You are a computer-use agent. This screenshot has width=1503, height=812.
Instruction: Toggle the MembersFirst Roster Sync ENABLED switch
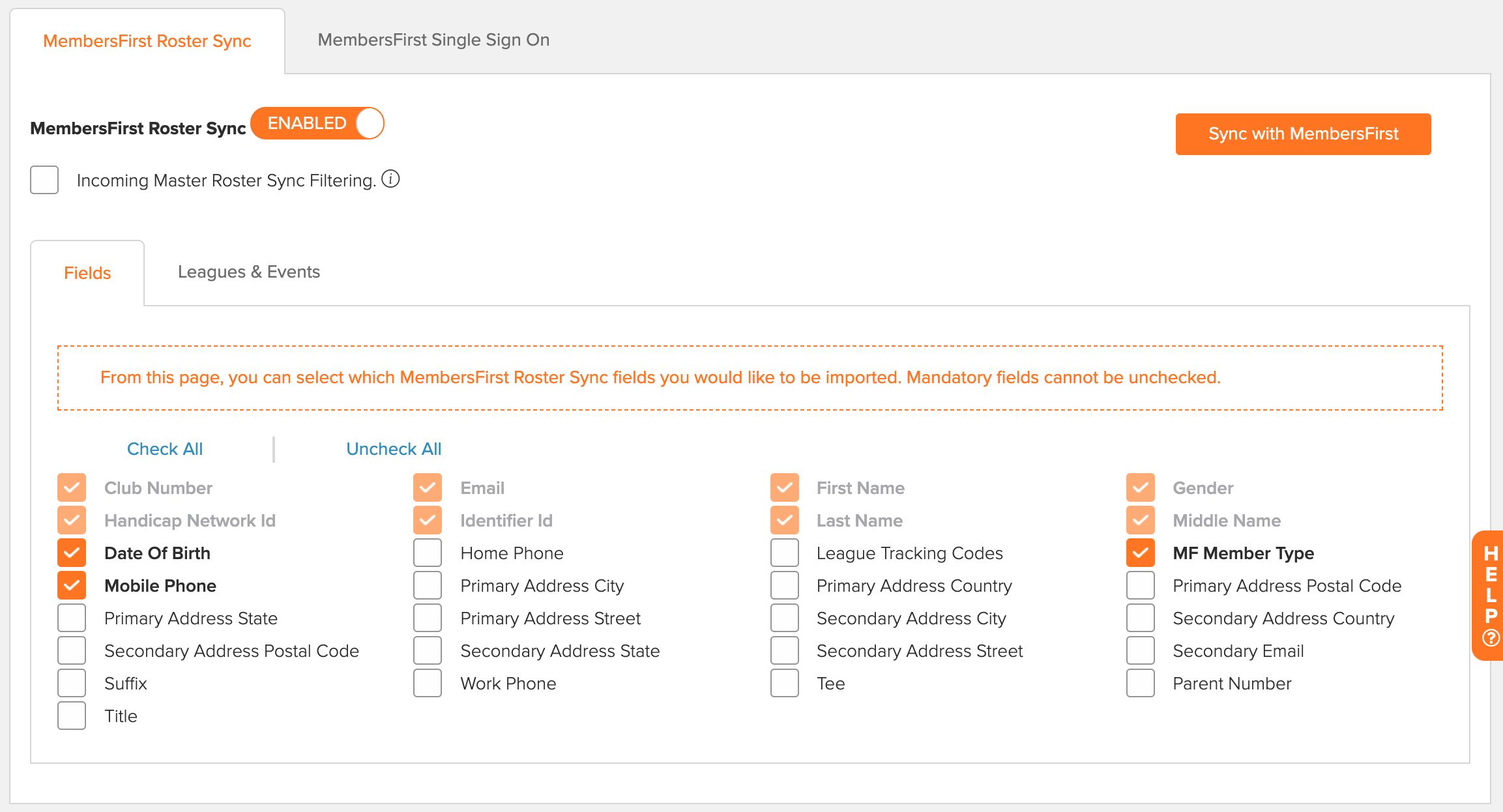(x=317, y=123)
